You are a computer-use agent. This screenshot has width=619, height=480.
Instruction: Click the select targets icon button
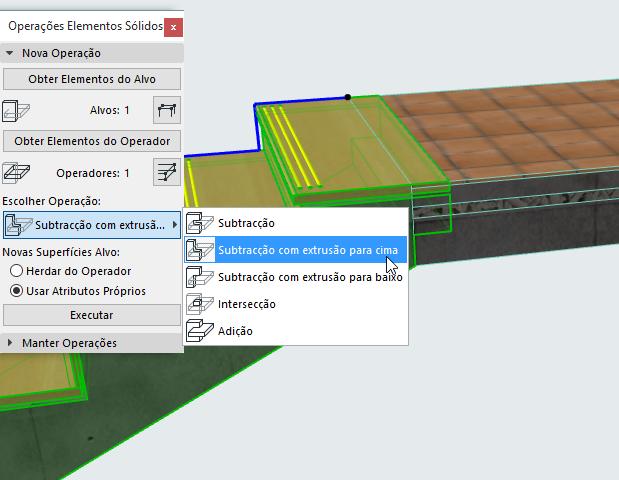[167, 110]
